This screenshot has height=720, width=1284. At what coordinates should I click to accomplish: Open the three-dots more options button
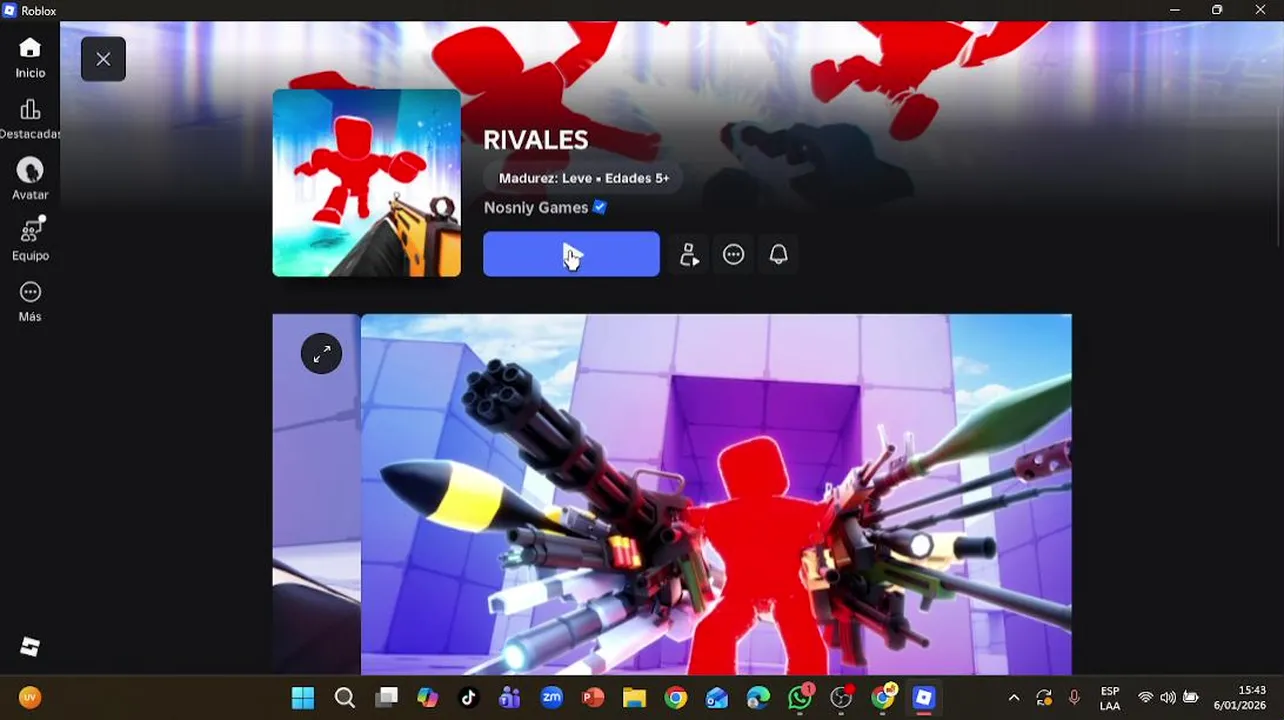(x=734, y=255)
